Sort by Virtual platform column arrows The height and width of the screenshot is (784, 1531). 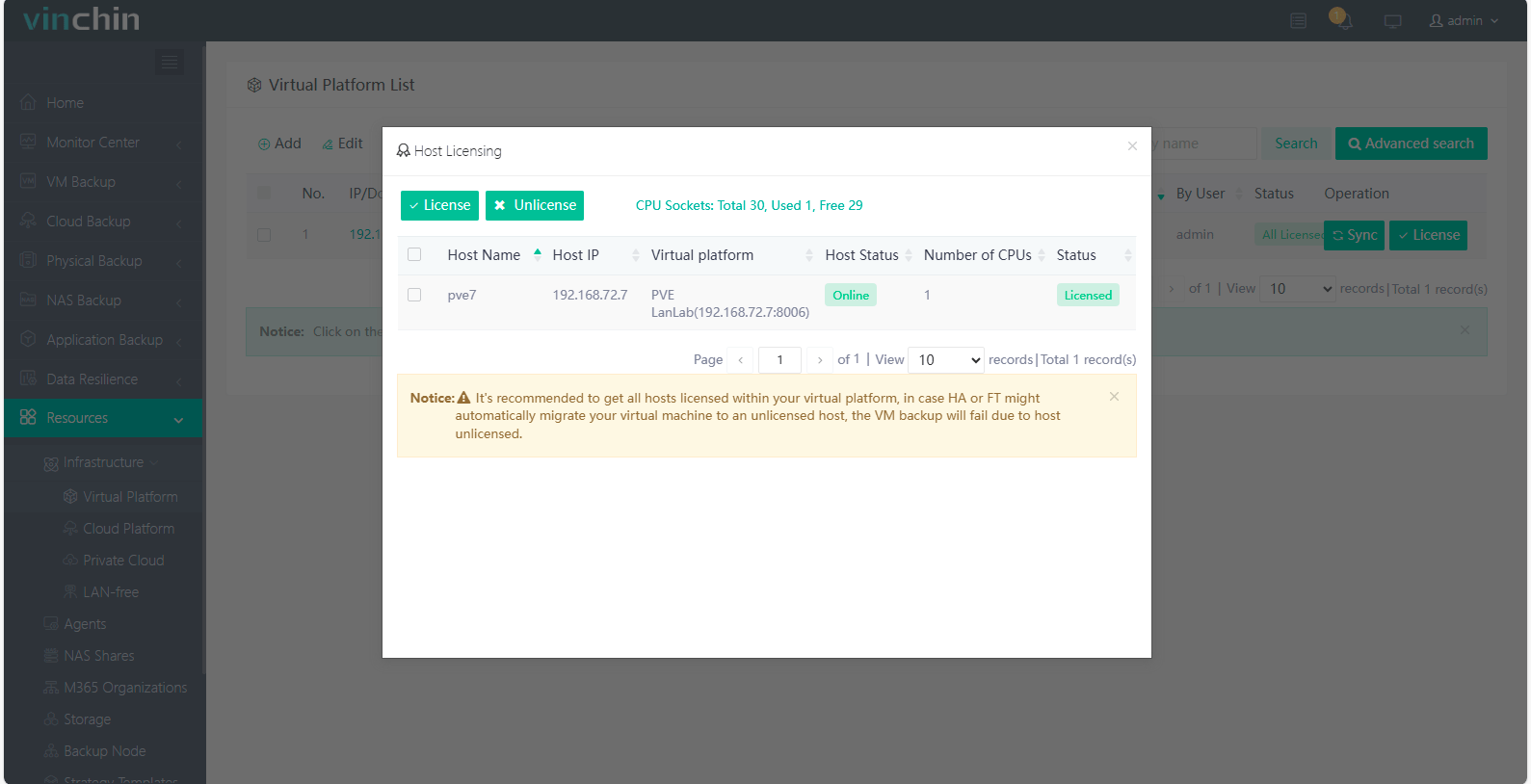(x=809, y=255)
